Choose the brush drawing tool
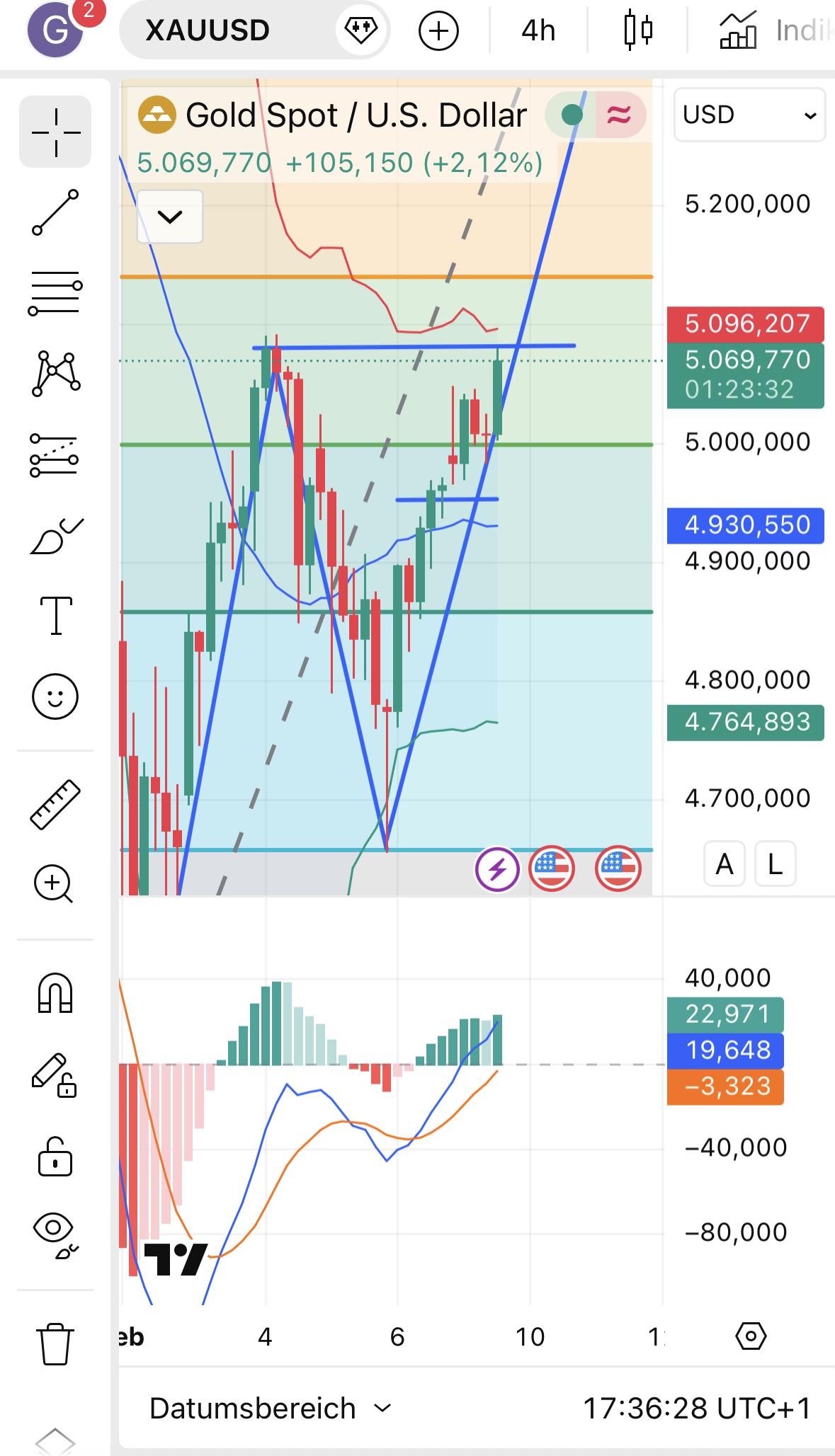This screenshot has height=1456, width=835. [x=55, y=537]
